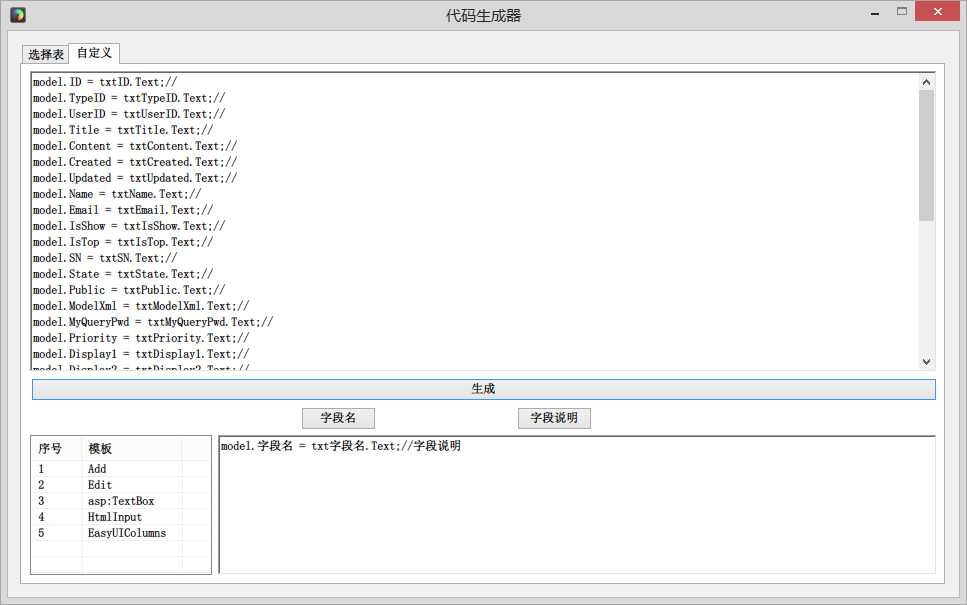
Task: Close the 代码生成器 window
Action: [937, 12]
